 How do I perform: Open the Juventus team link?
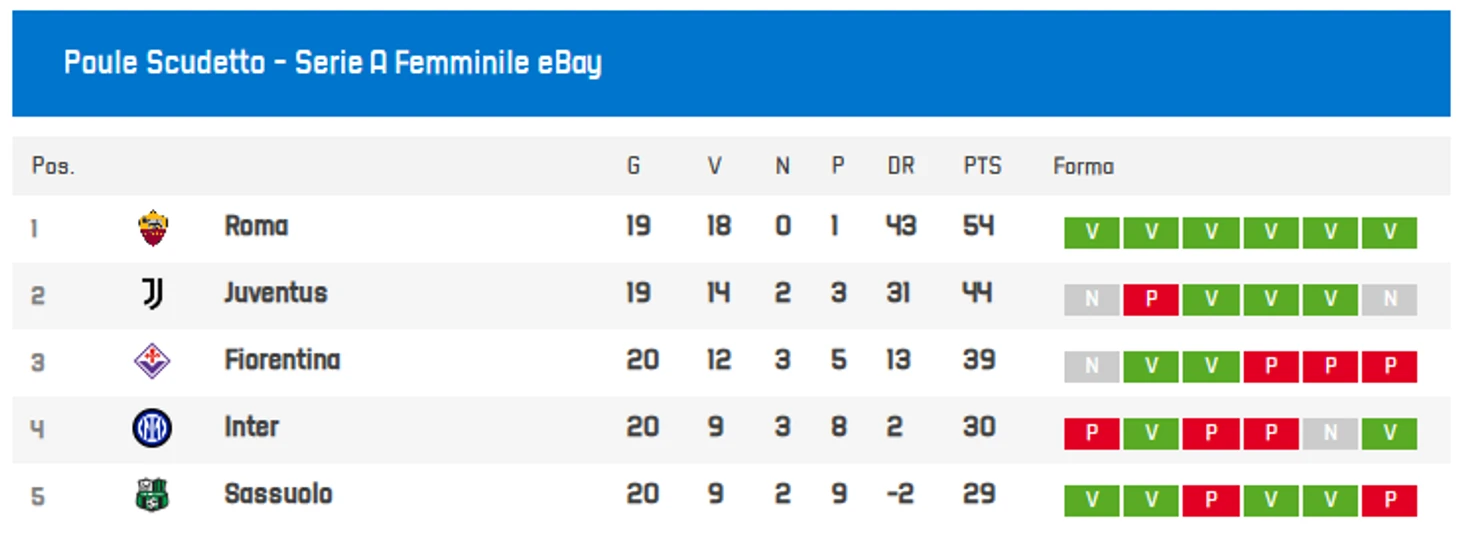point(276,293)
